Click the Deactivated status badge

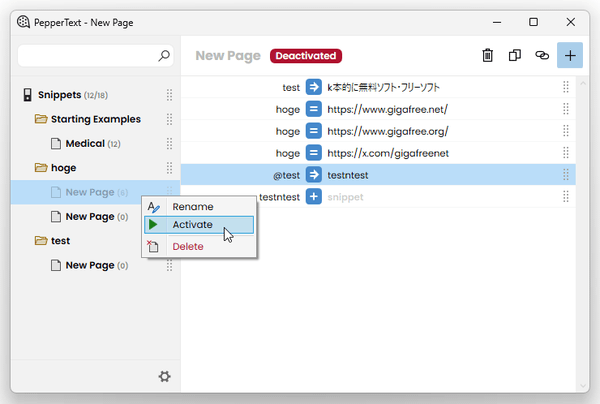click(306, 56)
